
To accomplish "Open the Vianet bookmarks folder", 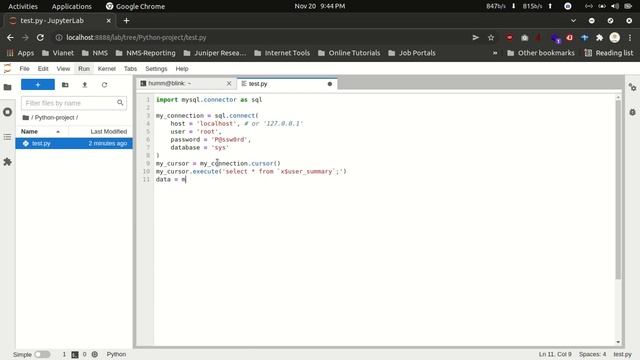I will [x=58, y=53].
